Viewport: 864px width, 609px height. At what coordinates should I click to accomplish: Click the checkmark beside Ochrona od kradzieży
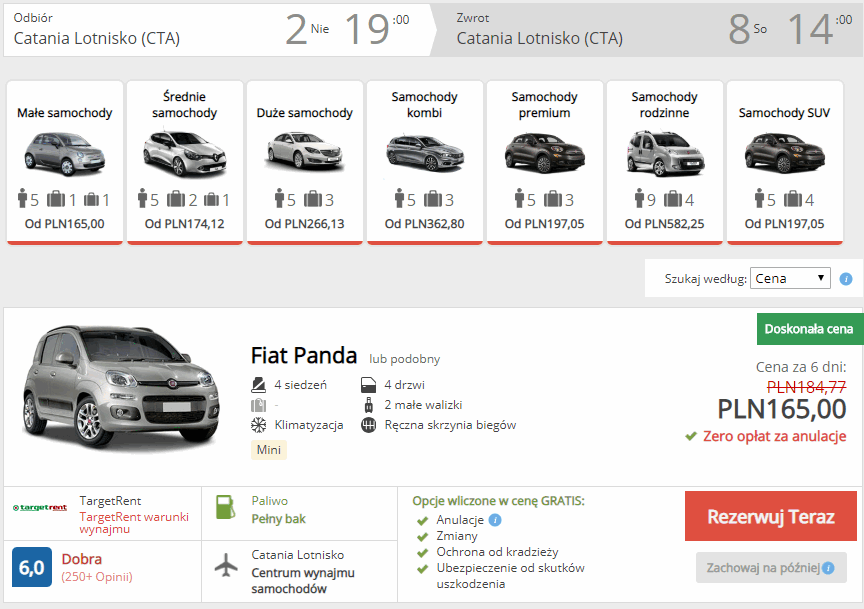[423, 553]
